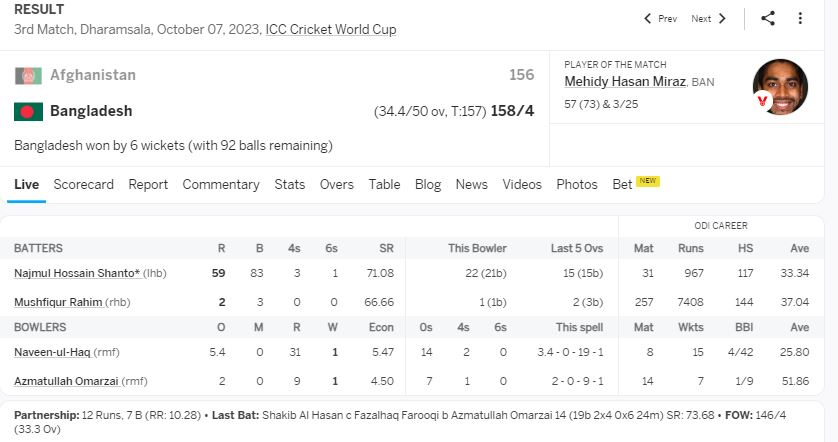Screen dimensions: 838x442
Task: Open the Commentary tab
Action: pos(220,184)
